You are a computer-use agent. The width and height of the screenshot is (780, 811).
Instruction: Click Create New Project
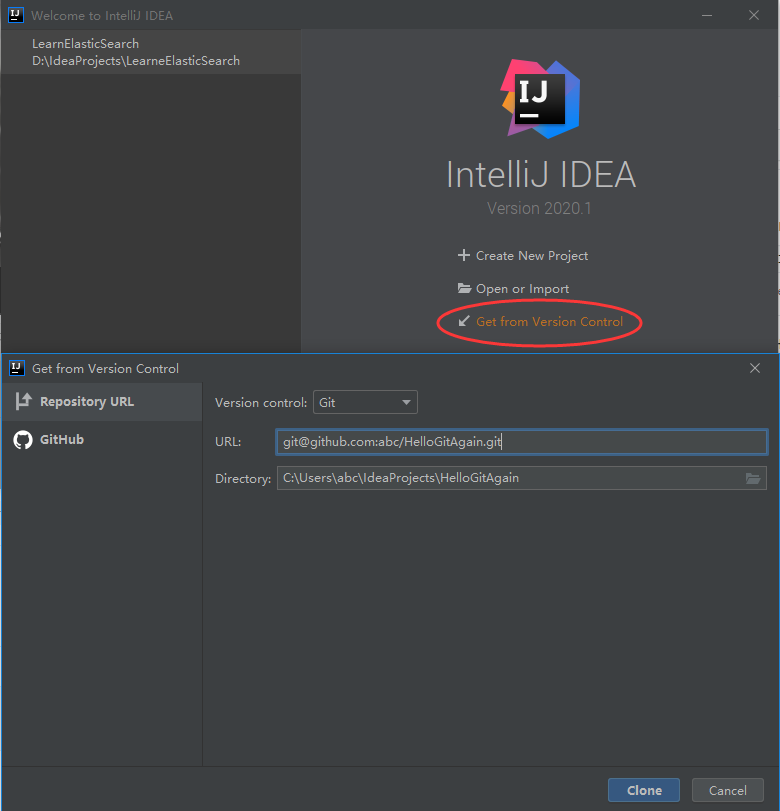(531, 256)
